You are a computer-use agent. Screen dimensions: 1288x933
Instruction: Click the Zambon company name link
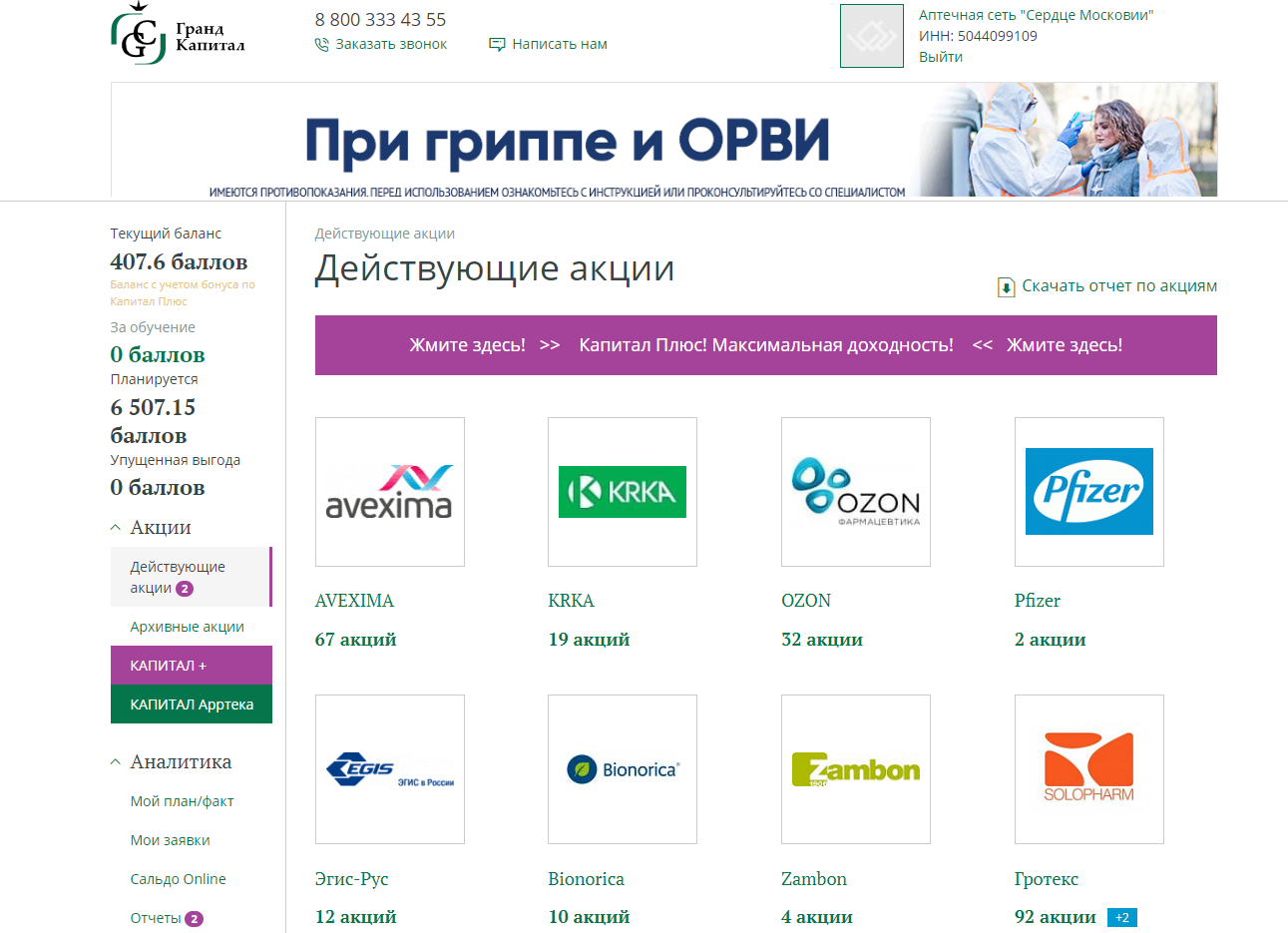[x=814, y=879]
